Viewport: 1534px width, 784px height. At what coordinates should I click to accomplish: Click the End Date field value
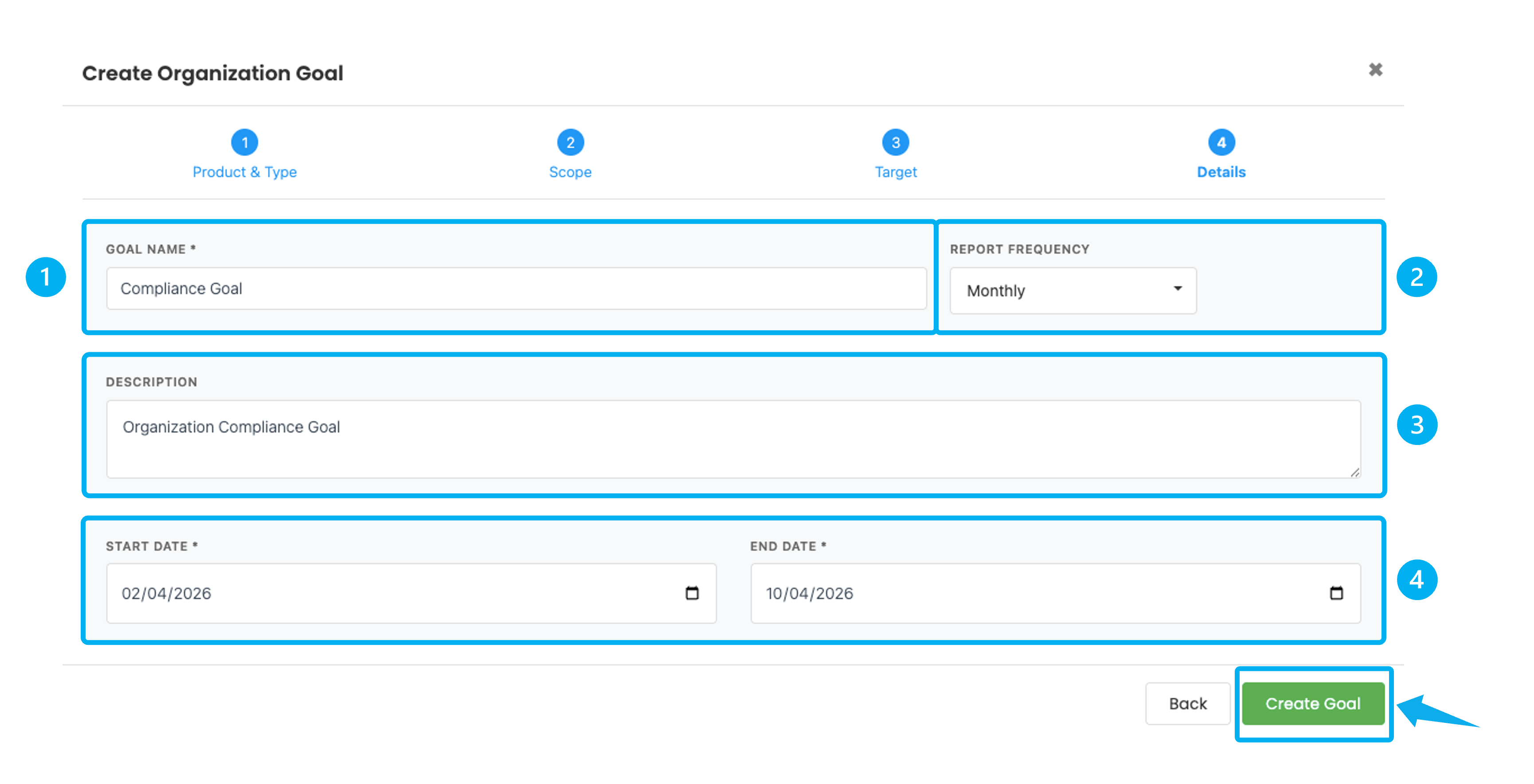pyautogui.click(x=809, y=593)
